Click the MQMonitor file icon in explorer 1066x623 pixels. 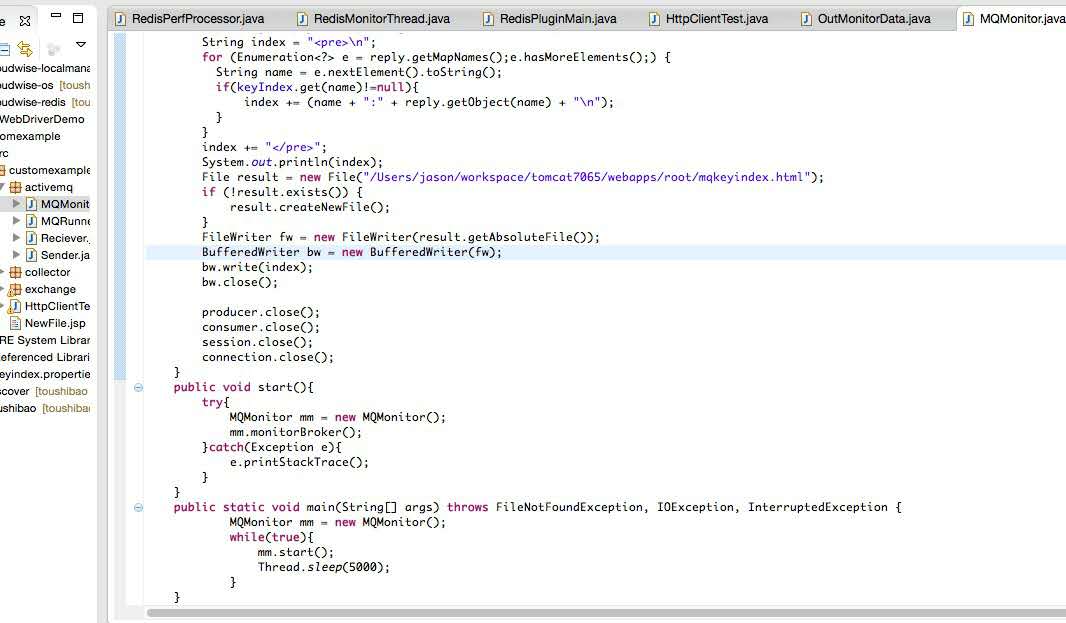[x=31, y=204]
